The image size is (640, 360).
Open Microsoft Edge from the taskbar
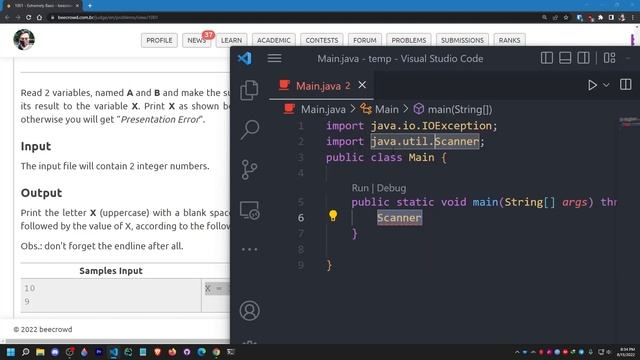pos(202,352)
